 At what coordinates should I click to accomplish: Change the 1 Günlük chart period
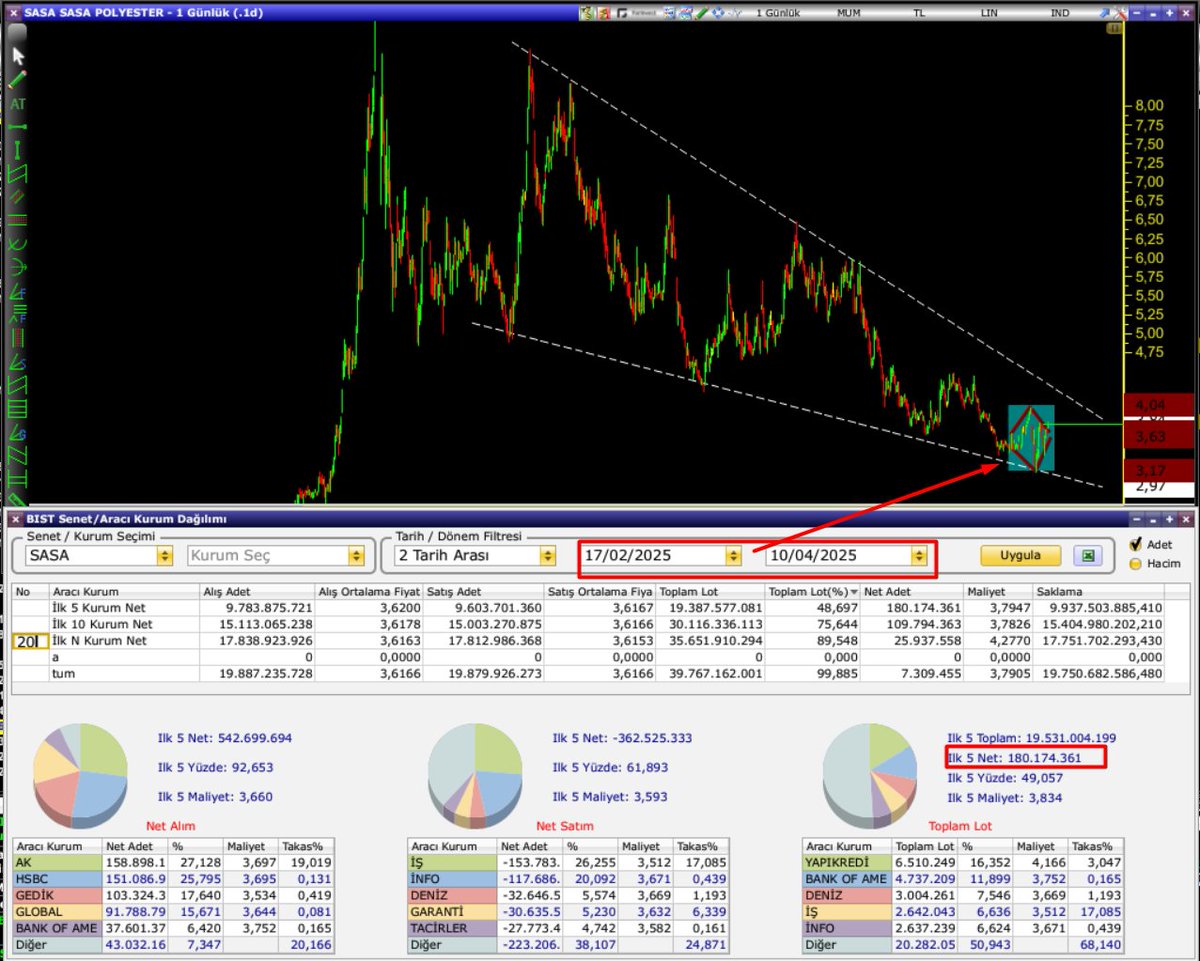[x=779, y=13]
